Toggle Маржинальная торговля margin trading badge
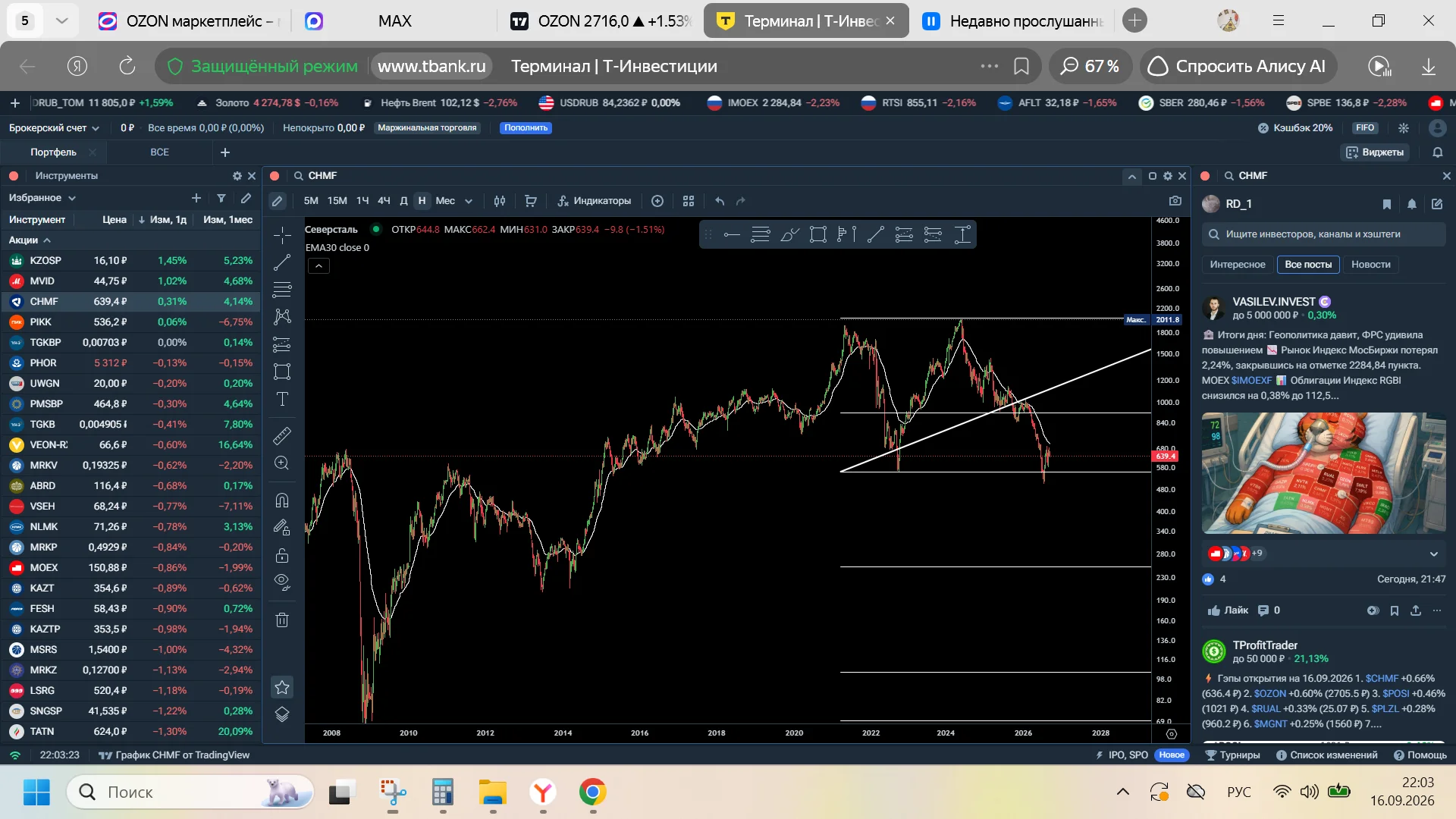 (x=427, y=128)
